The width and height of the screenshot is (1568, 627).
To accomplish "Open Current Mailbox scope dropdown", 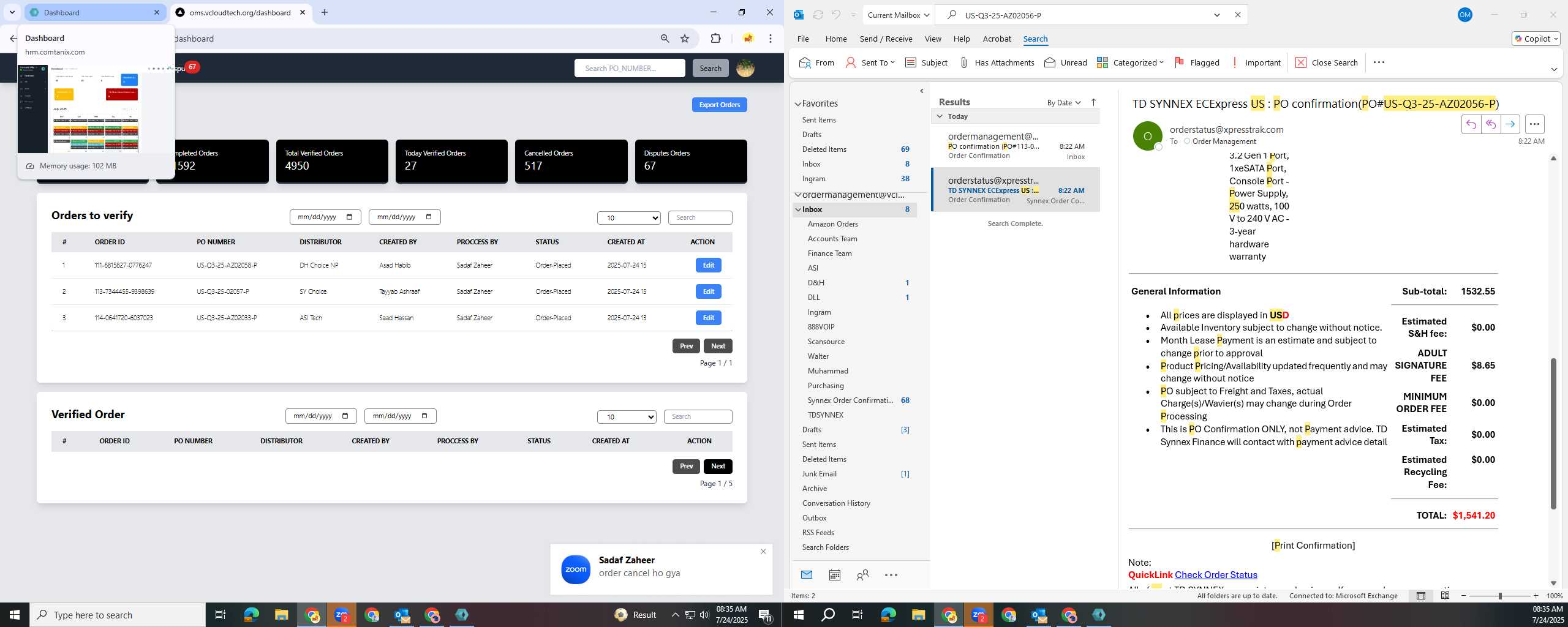I will click(899, 15).
